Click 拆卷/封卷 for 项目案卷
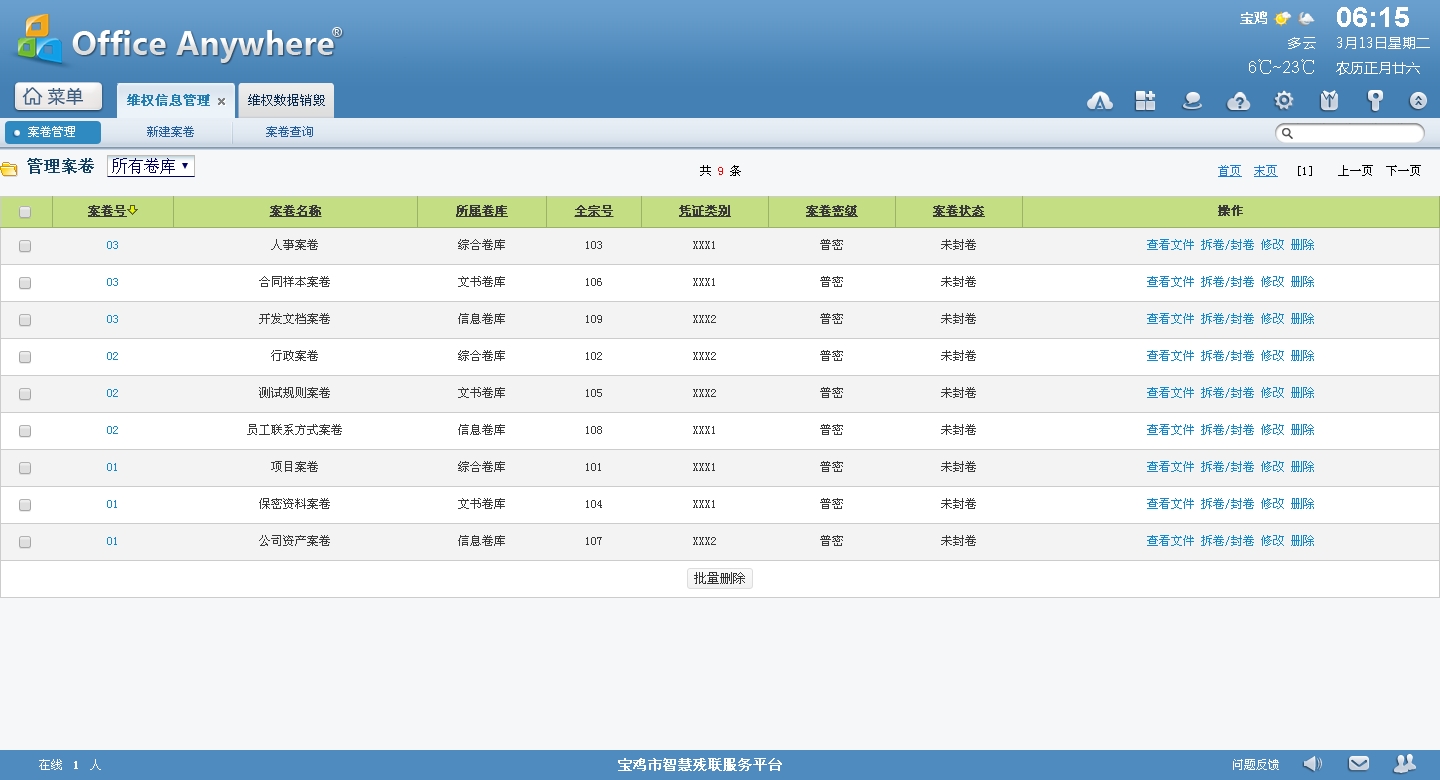 [x=1227, y=467]
